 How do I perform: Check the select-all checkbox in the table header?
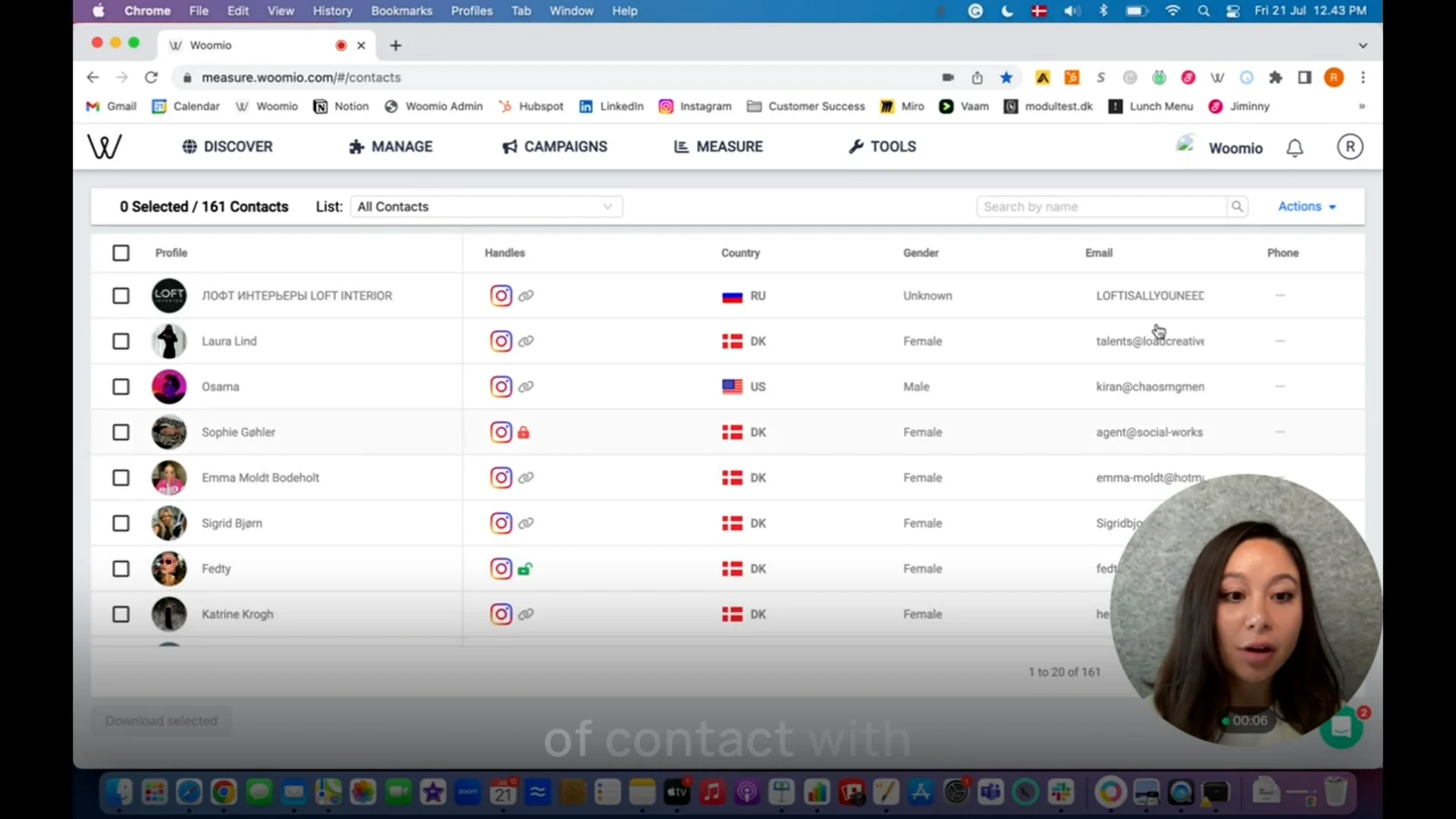(121, 253)
